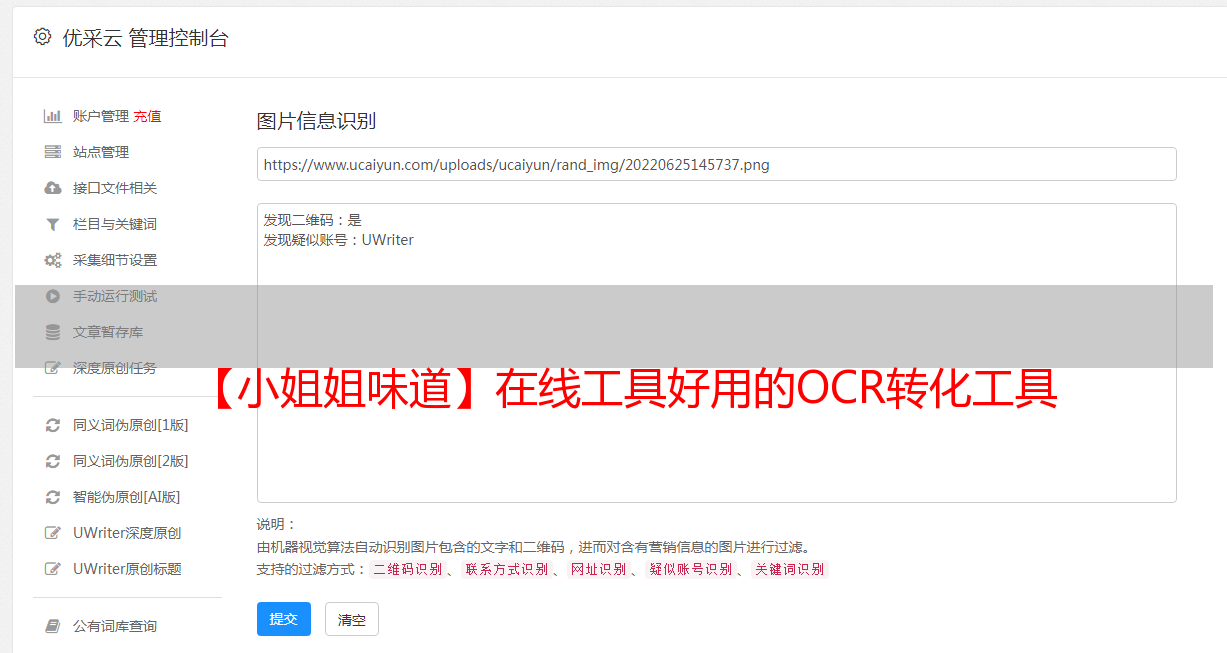
Task: Click the cloud upload icon next to 接口文件相关
Action: point(53,188)
